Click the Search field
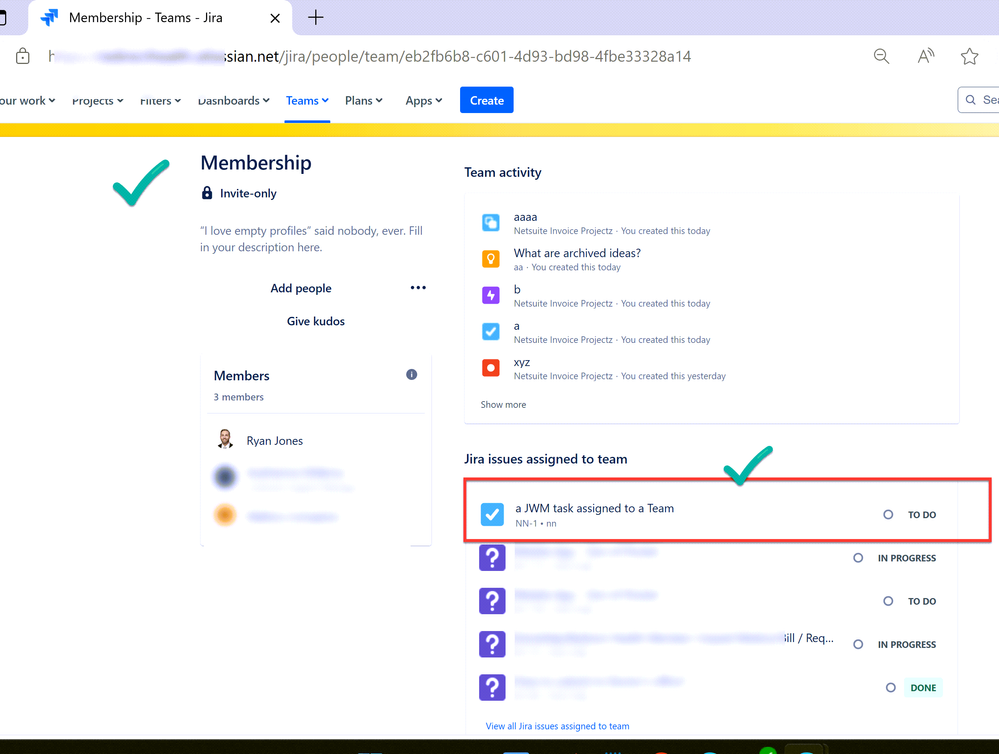 point(979,100)
